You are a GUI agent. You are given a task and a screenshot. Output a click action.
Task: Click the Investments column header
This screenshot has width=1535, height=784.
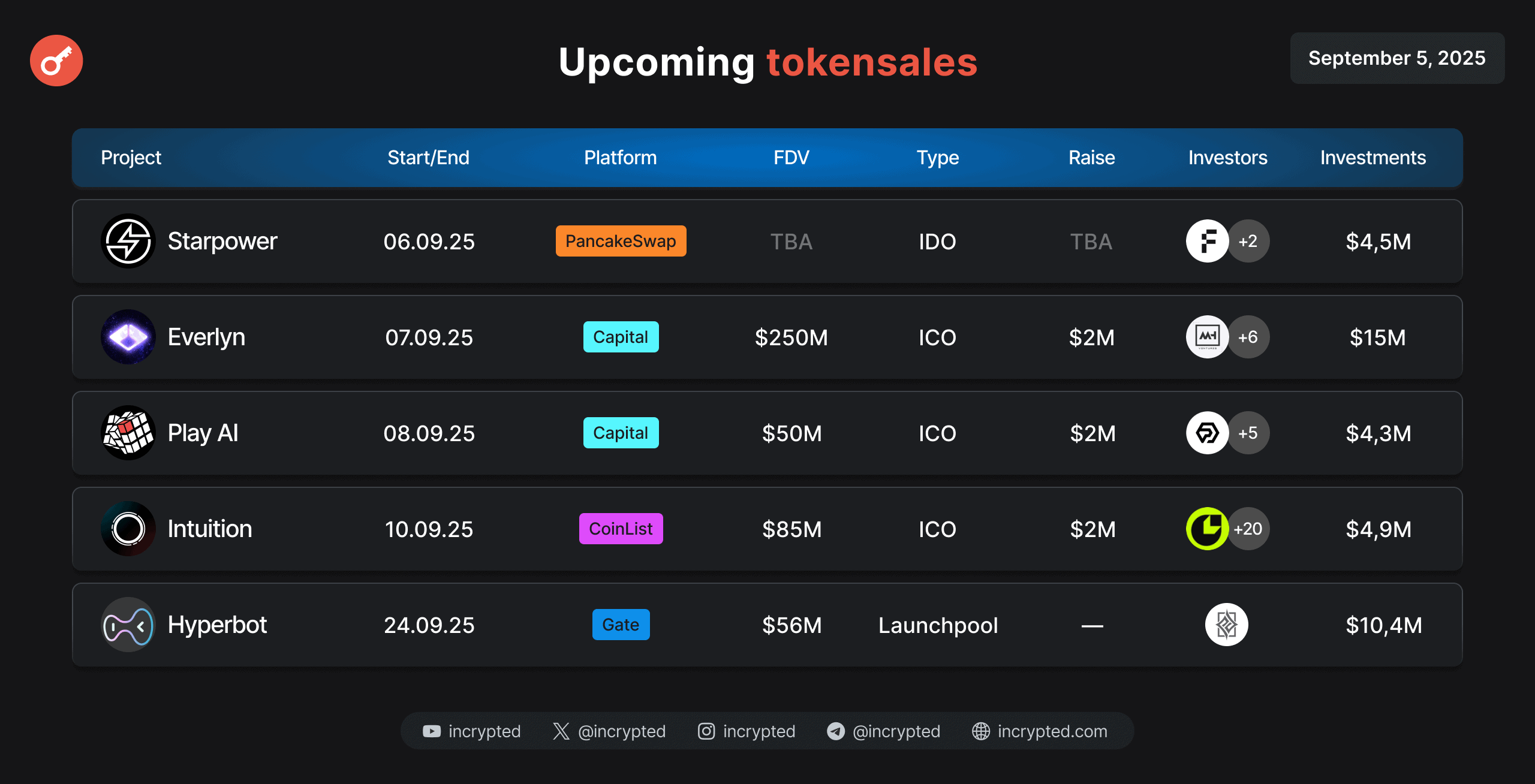[x=1373, y=158]
